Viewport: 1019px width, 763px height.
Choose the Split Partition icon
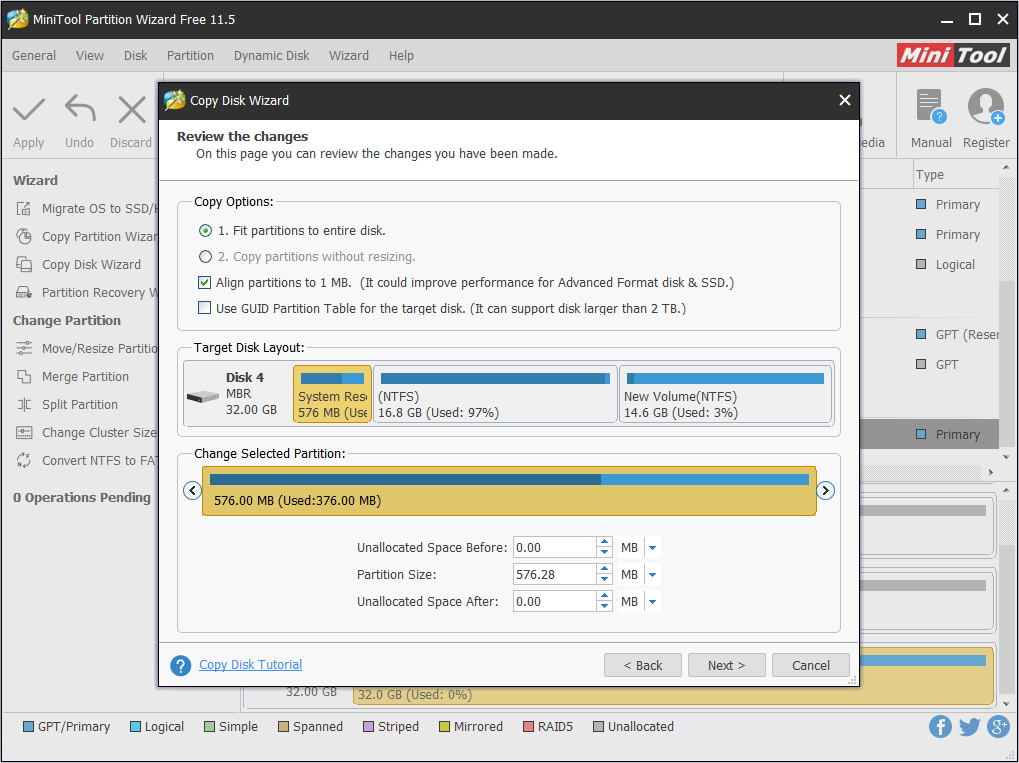24,404
